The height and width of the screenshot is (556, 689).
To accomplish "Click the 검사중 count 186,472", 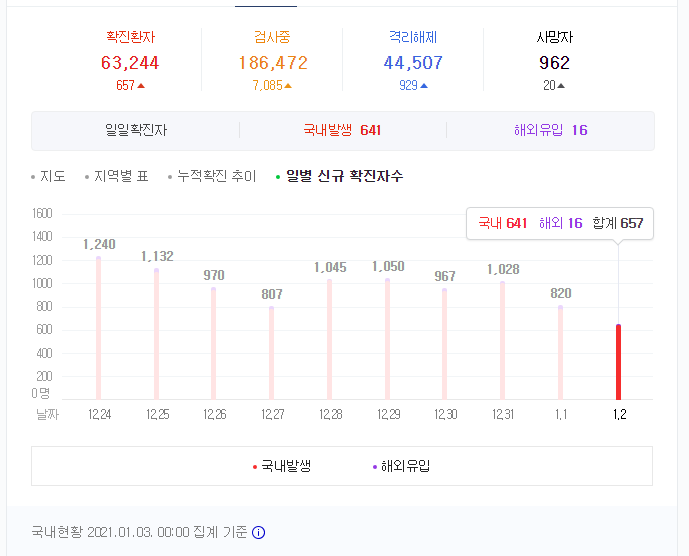I will tap(273, 63).
